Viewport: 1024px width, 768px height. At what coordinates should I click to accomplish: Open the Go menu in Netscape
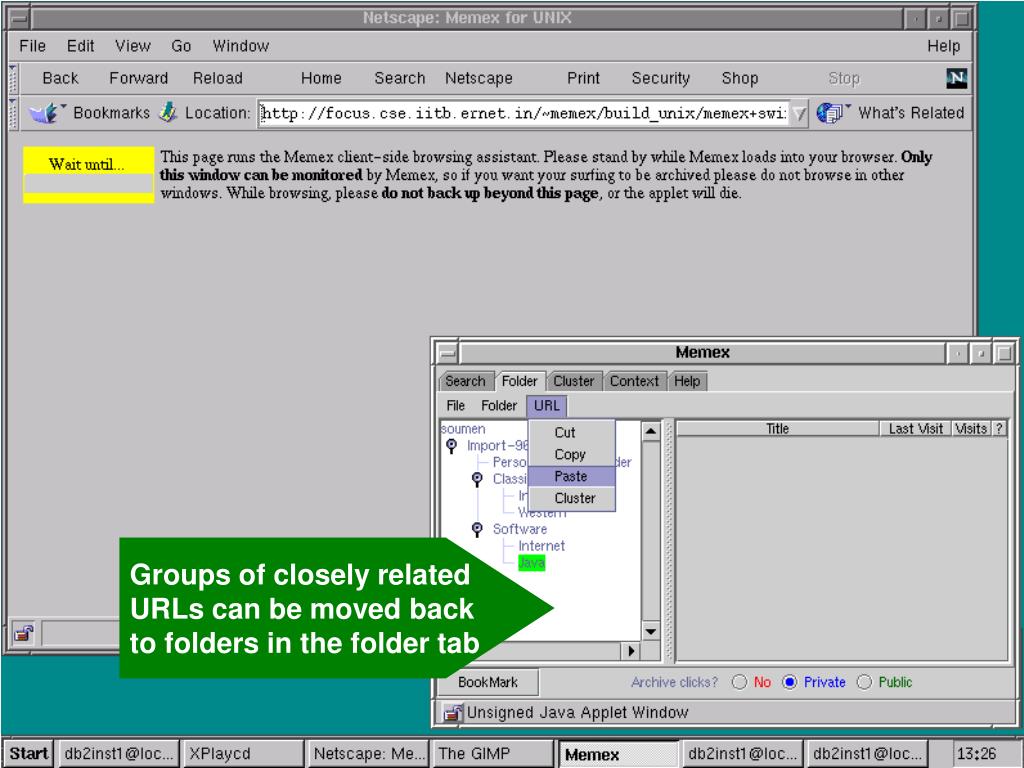click(x=181, y=46)
